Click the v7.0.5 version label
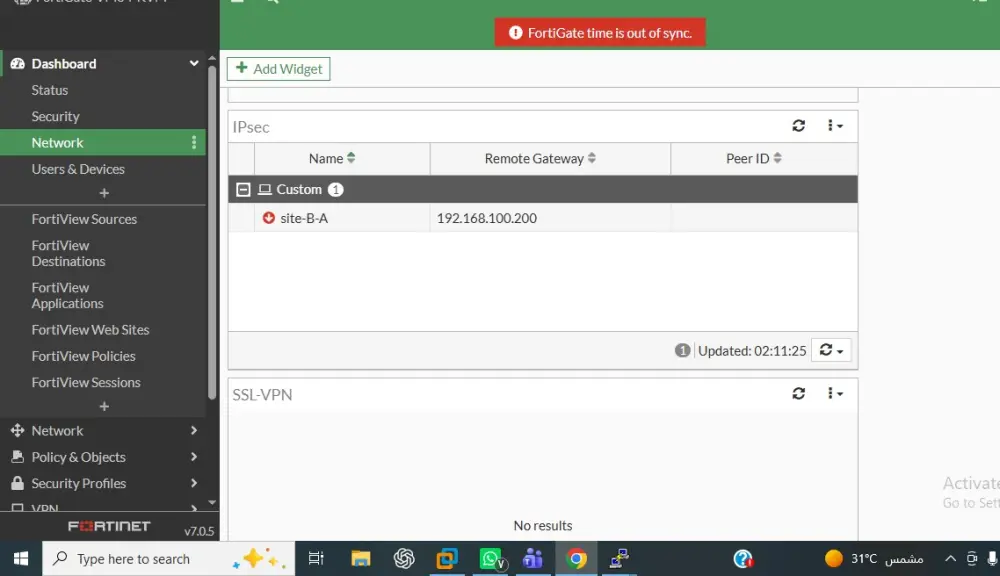The image size is (1000, 576). 199,531
